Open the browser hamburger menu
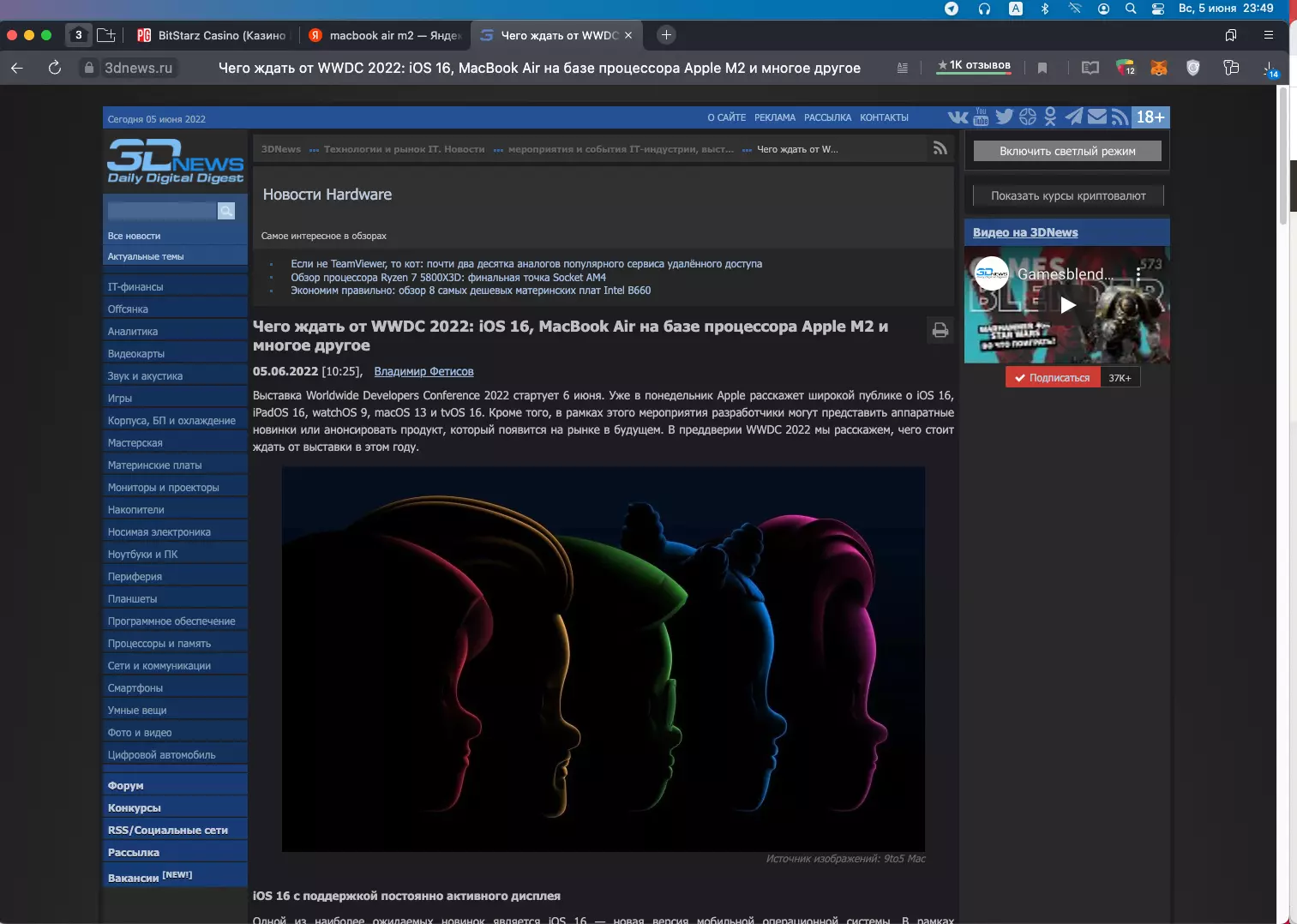 (x=1269, y=35)
